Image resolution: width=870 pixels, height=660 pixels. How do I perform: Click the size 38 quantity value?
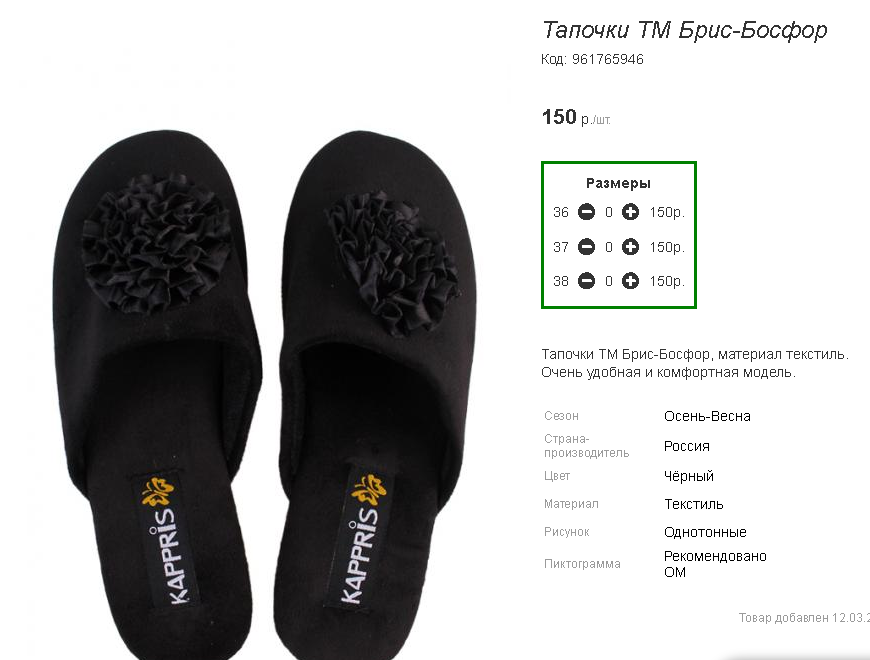click(609, 282)
